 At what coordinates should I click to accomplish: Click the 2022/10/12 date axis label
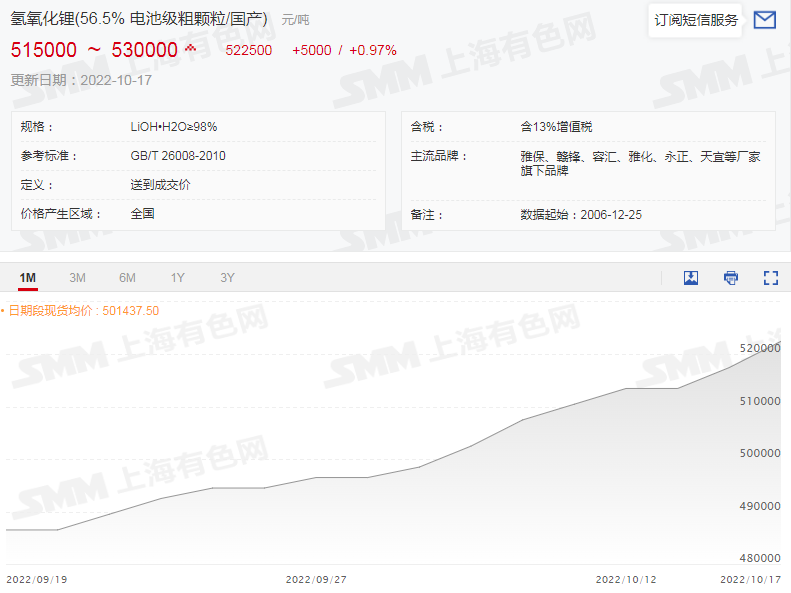click(x=626, y=579)
